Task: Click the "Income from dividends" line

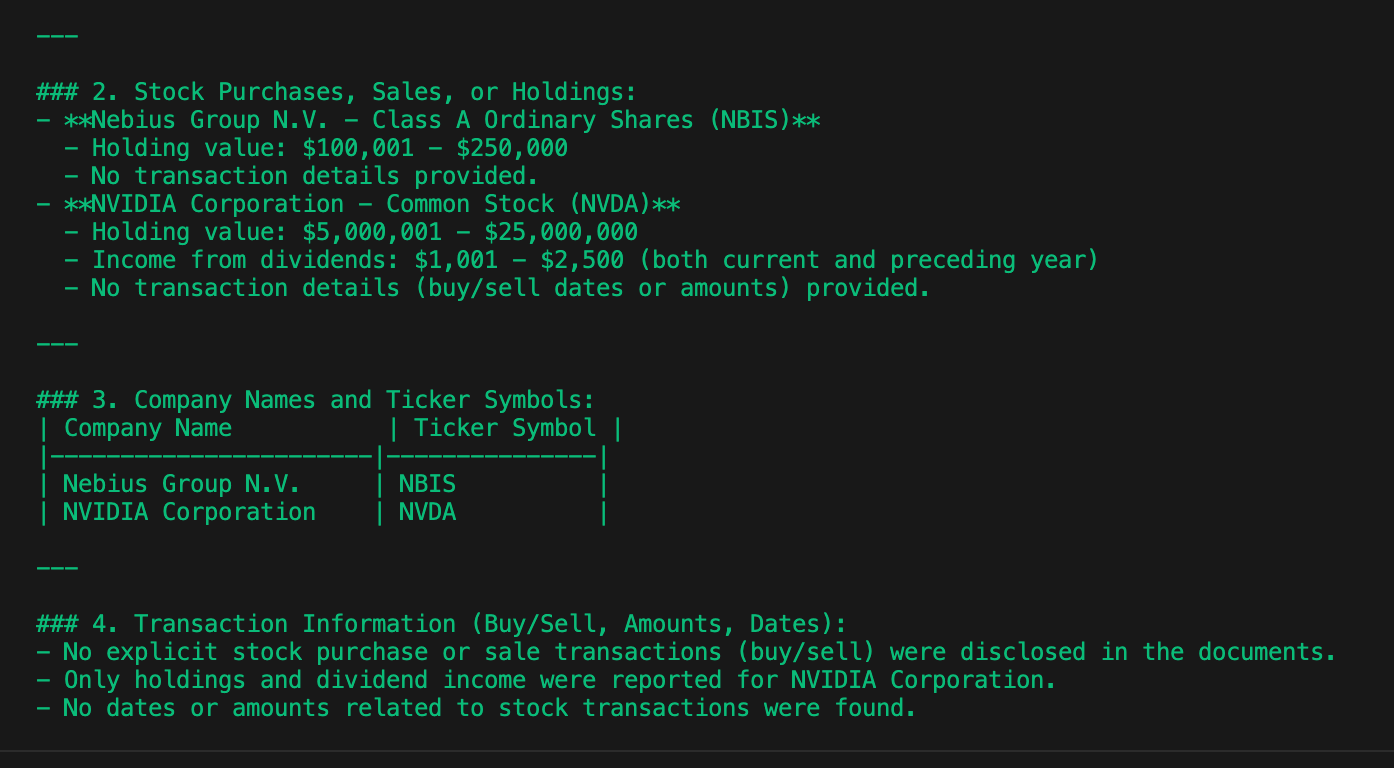Action: pyautogui.click(x=250, y=260)
